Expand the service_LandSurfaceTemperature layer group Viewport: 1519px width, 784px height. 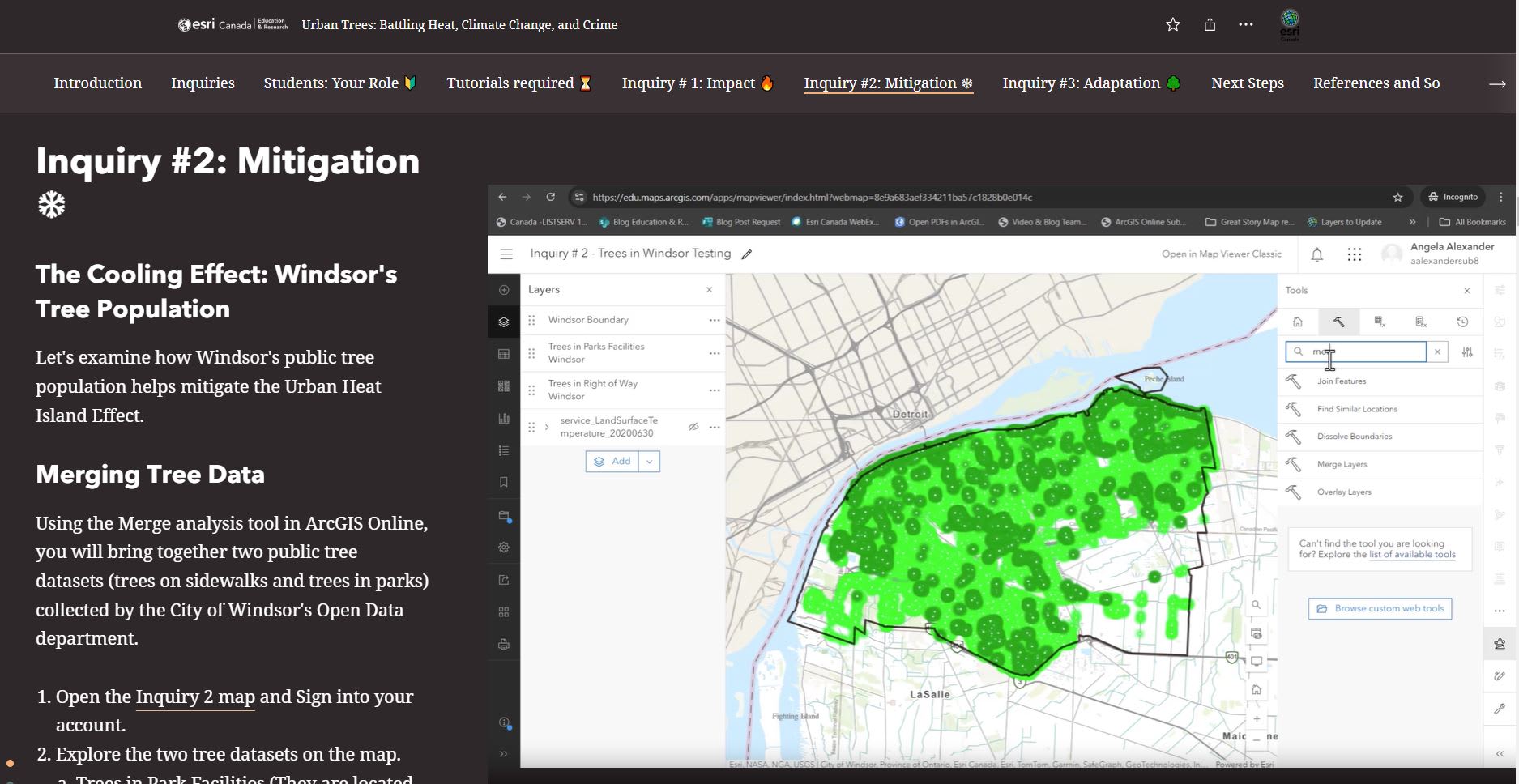point(548,427)
